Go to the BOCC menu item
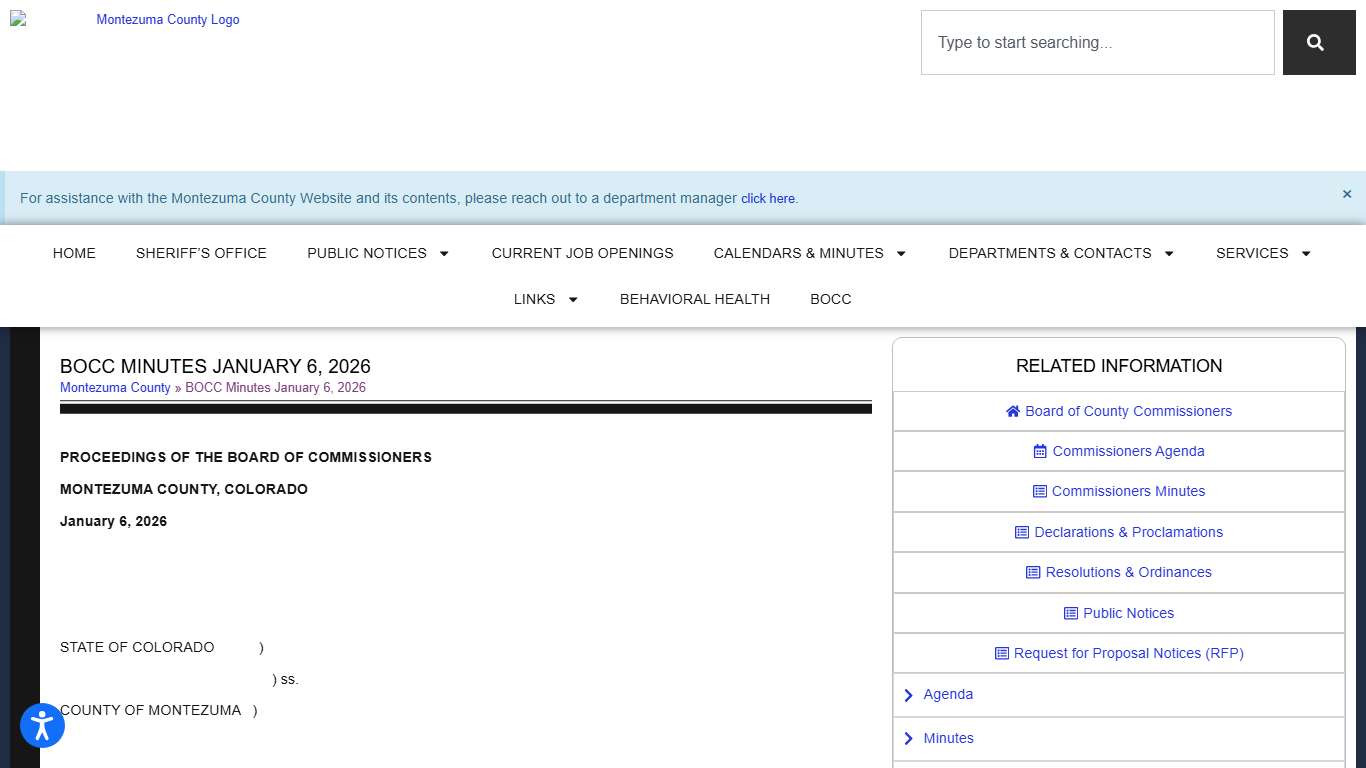This screenshot has width=1366, height=768. click(x=830, y=299)
